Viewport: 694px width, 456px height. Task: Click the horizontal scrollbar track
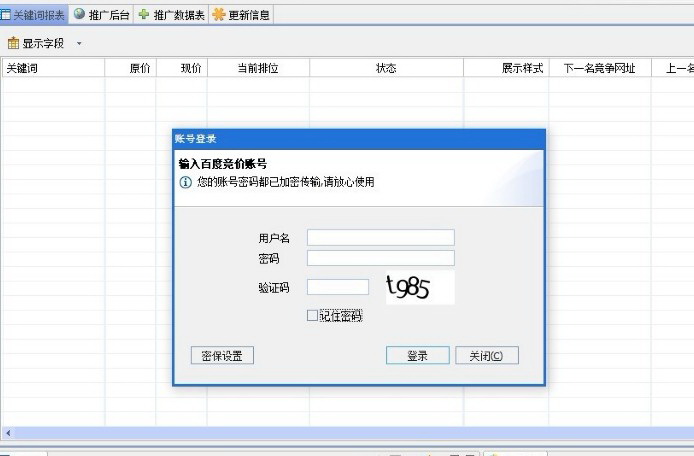pos(354,433)
